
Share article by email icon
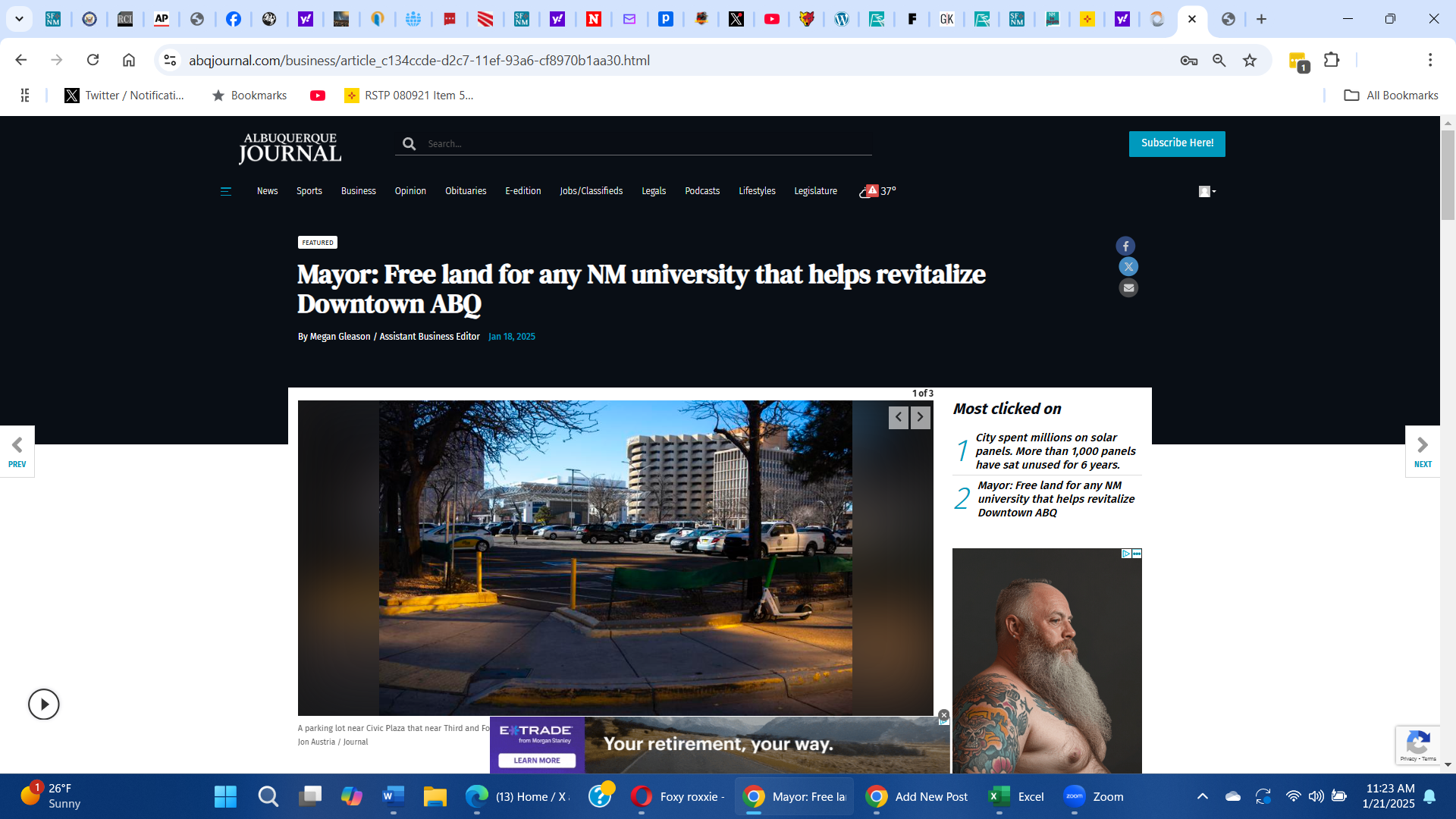(x=1128, y=287)
